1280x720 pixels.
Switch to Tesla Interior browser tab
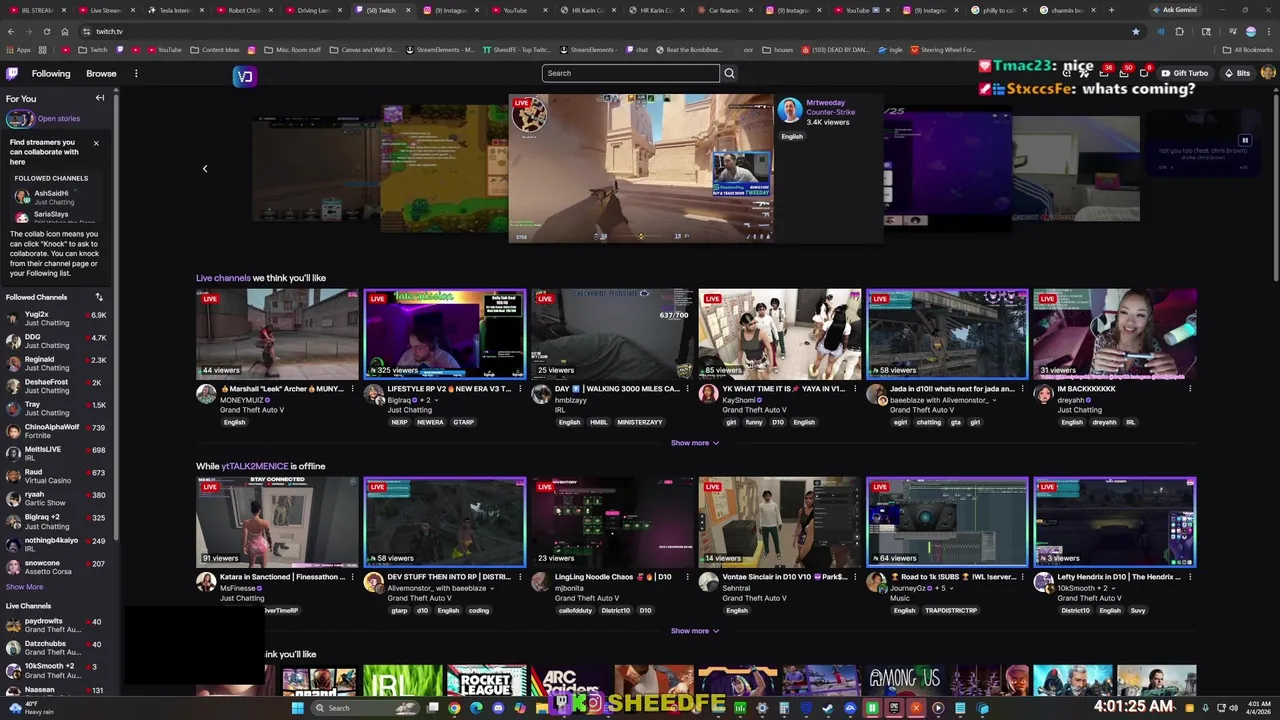[x=175, y=10]
